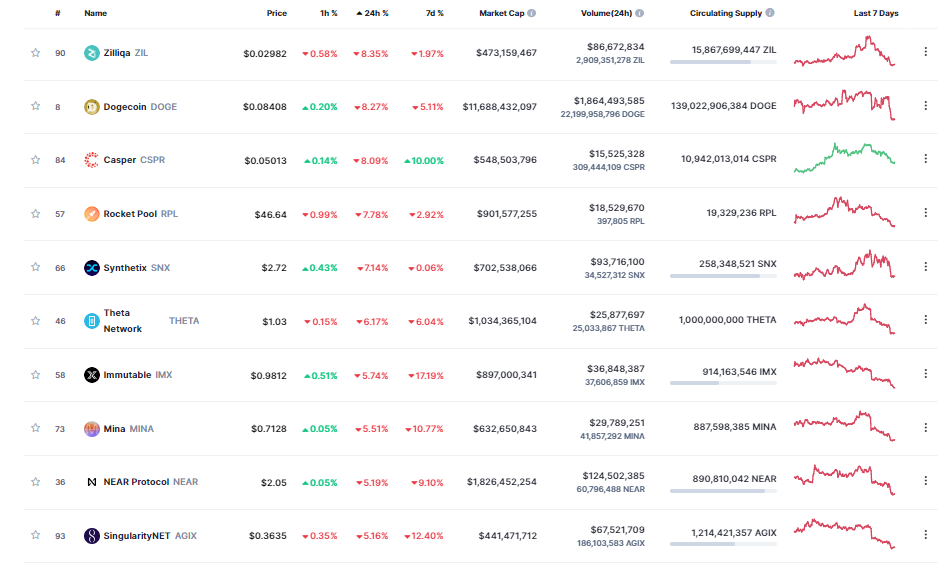The height and width of the screenshot is (569, 948).
Task: Sort by 1h % column
Action: click(328, 13)
